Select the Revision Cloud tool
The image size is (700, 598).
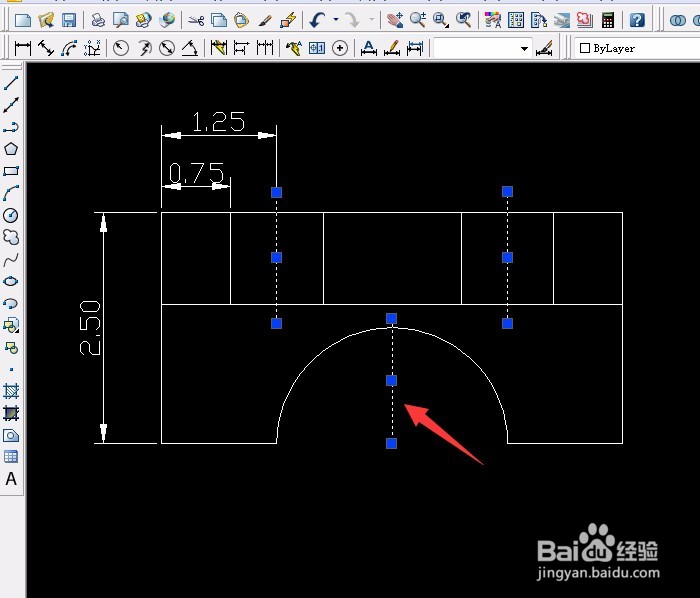coord(11,237)
